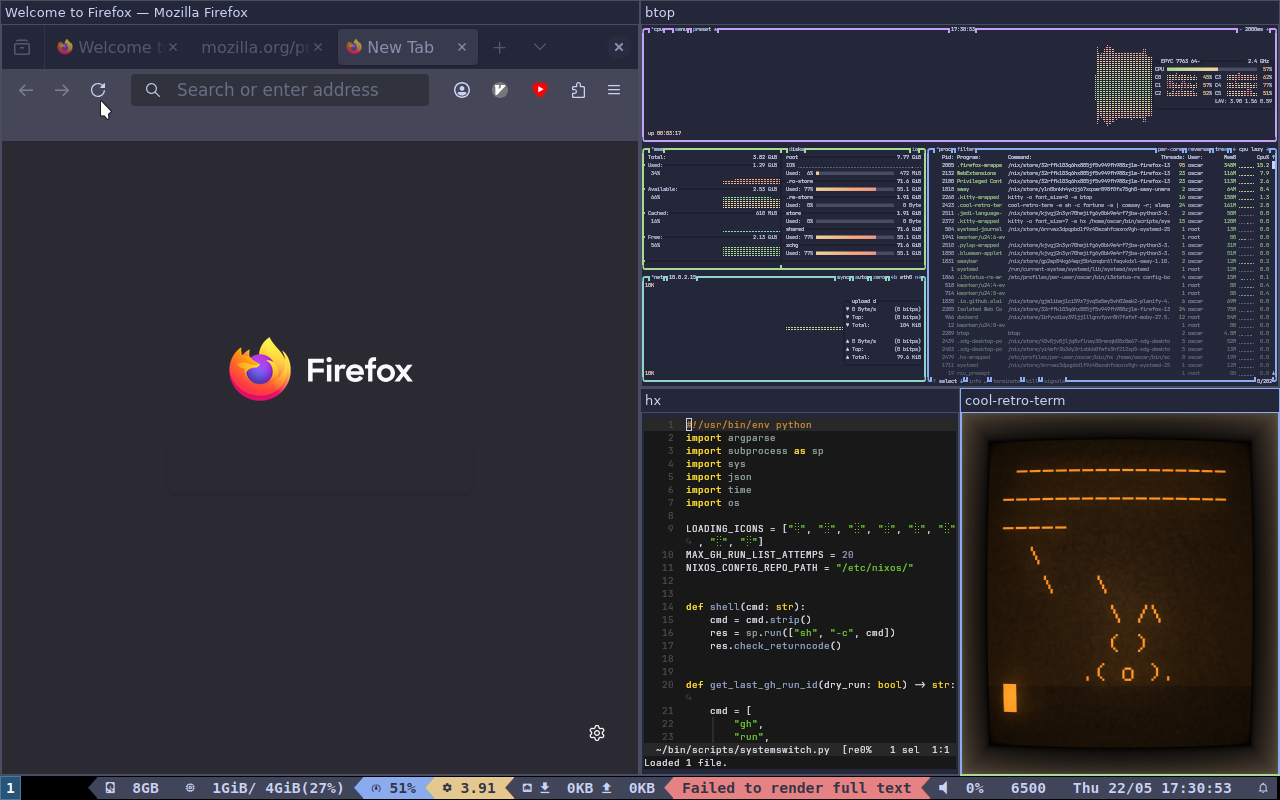Click the Firefox logo on new tab page
1280x800 pixels.
(x=321, y=370)
